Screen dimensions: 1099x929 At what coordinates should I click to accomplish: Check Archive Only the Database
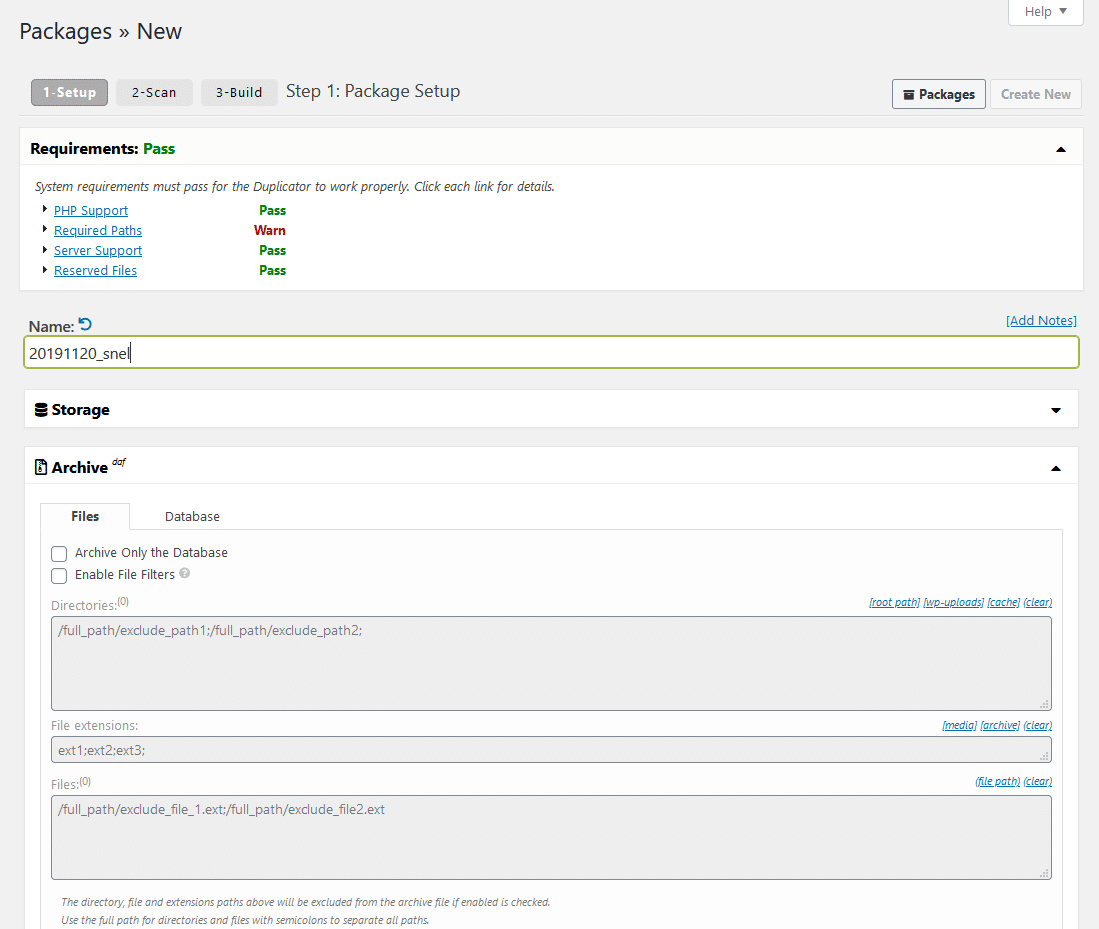click(x=59, y=554)
